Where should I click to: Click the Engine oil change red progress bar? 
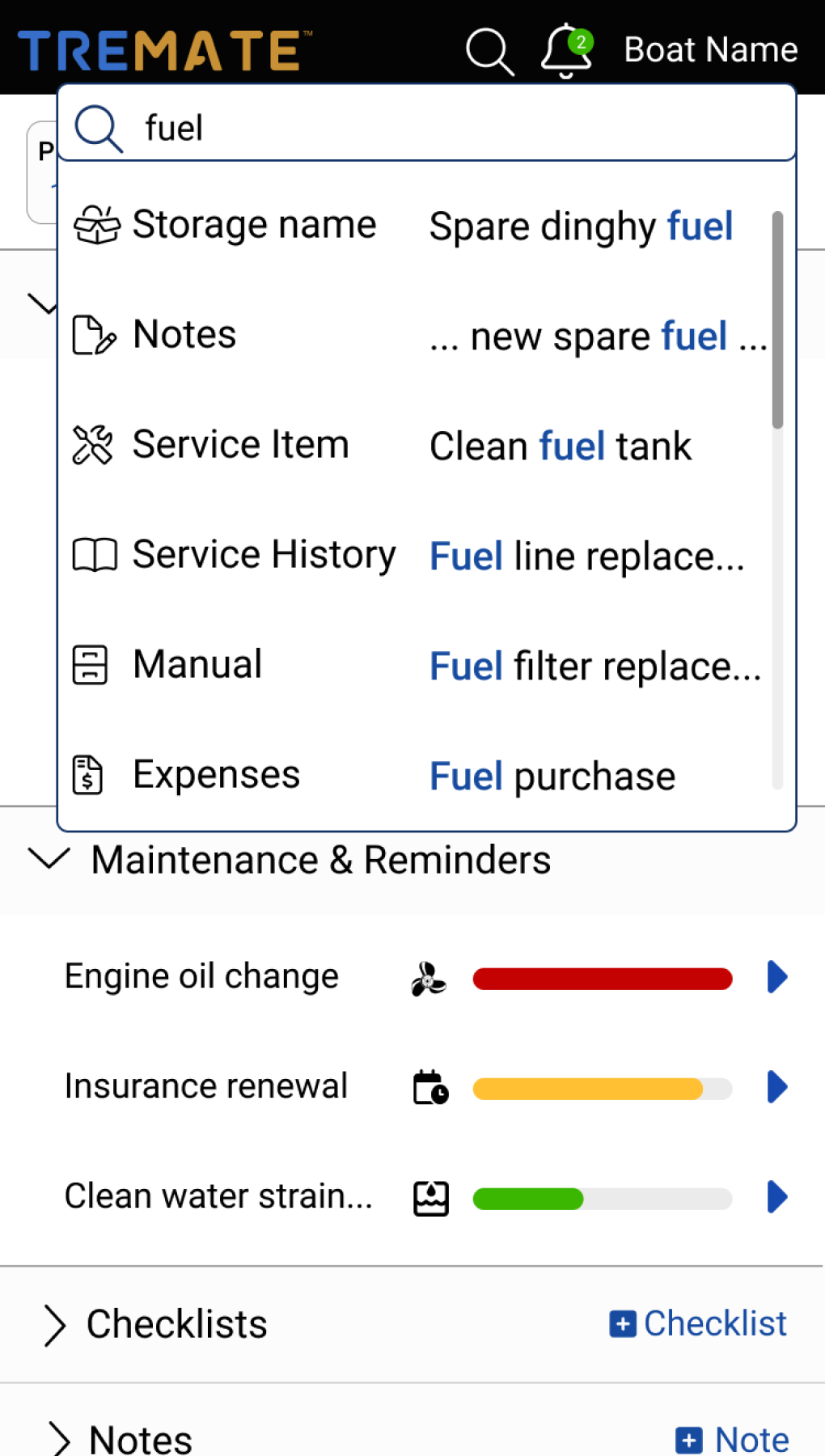point(602,979)
